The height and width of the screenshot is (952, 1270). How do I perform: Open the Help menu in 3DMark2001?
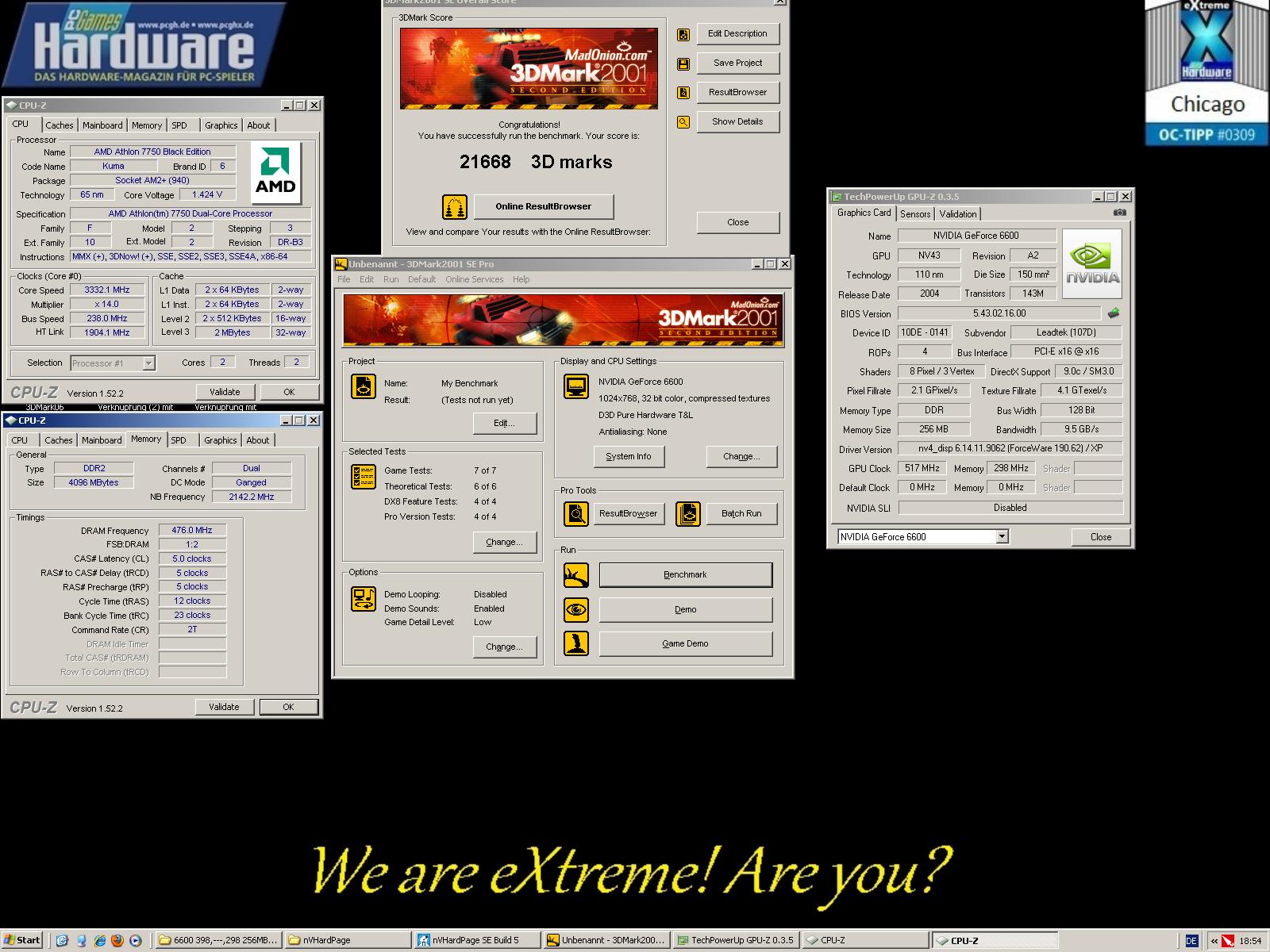coord(521,279)
